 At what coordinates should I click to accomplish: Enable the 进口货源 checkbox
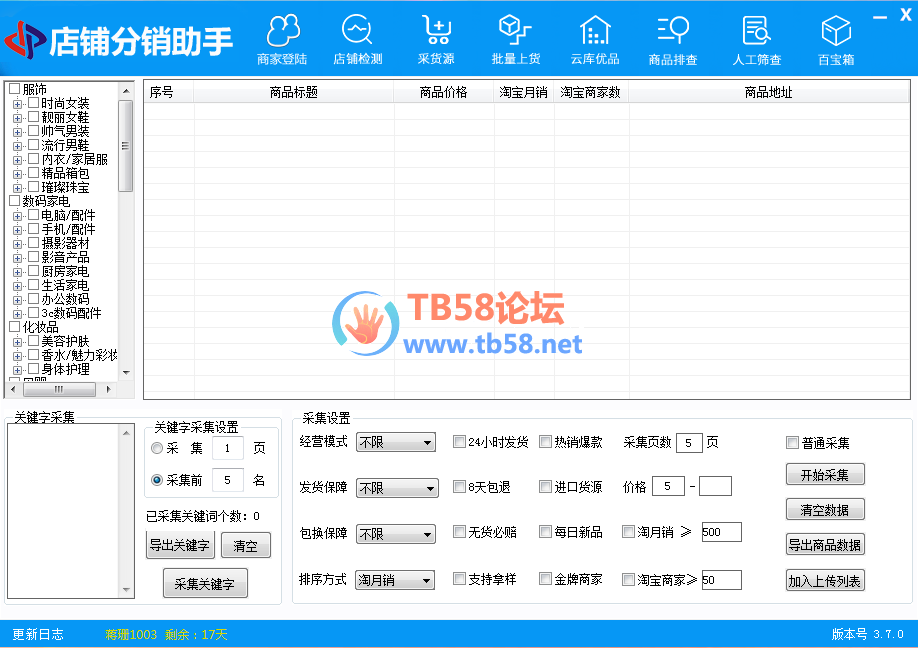(545, 486)
